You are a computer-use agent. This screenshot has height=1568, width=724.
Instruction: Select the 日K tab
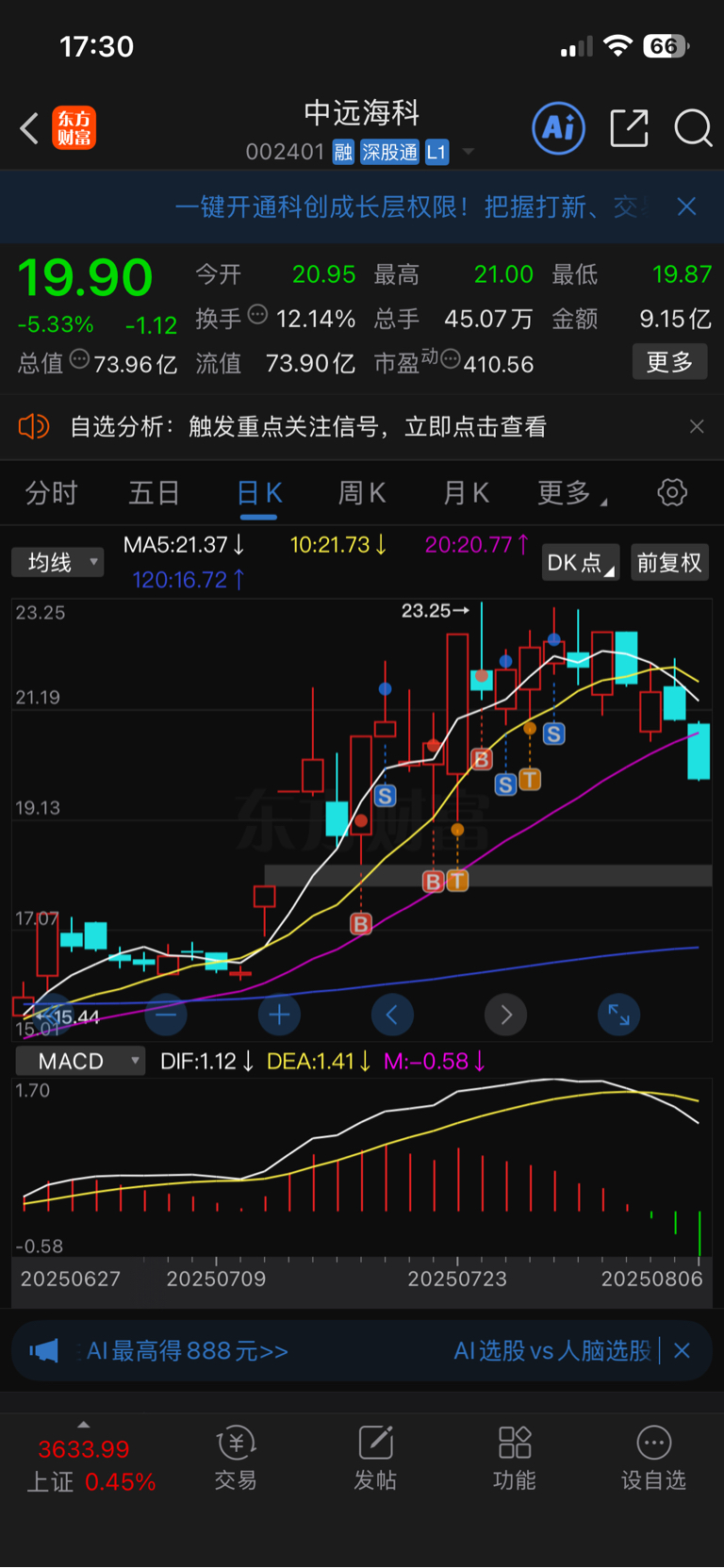click(x=259, y=493)
